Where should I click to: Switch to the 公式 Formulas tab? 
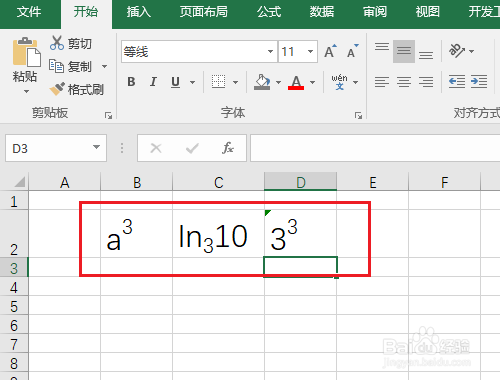pos(269,12)
